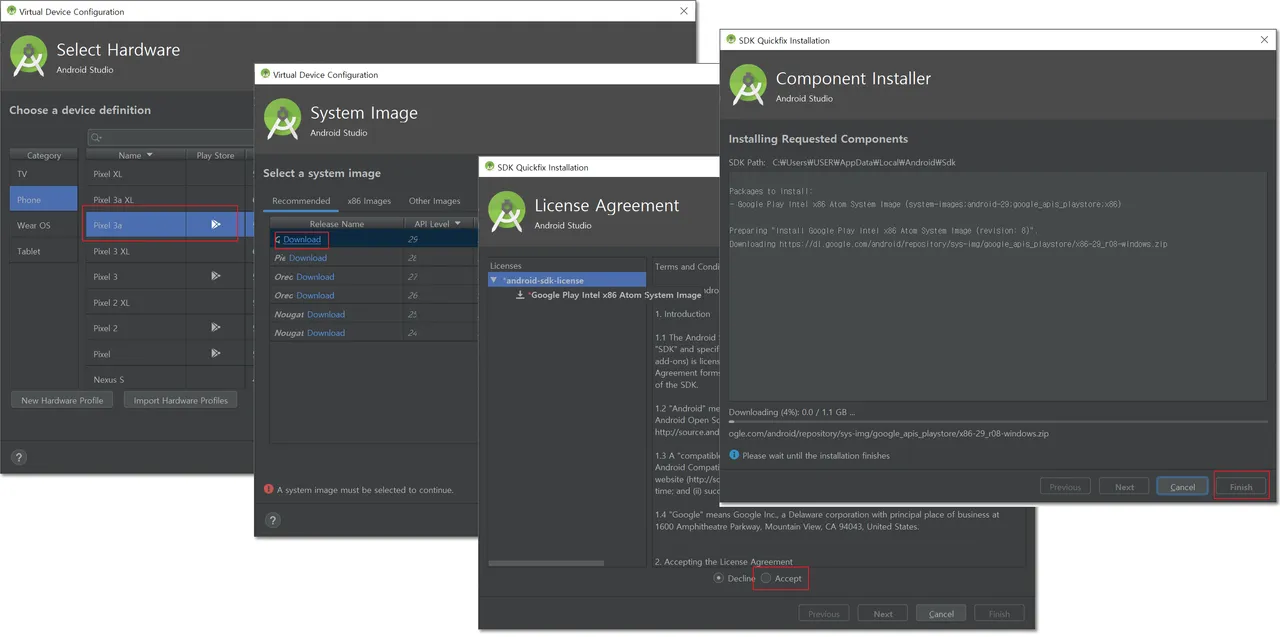Collapse the android-sdk-license tree node
The width and height of the screenshot is (1280, 637).
(x=494, y=280)
